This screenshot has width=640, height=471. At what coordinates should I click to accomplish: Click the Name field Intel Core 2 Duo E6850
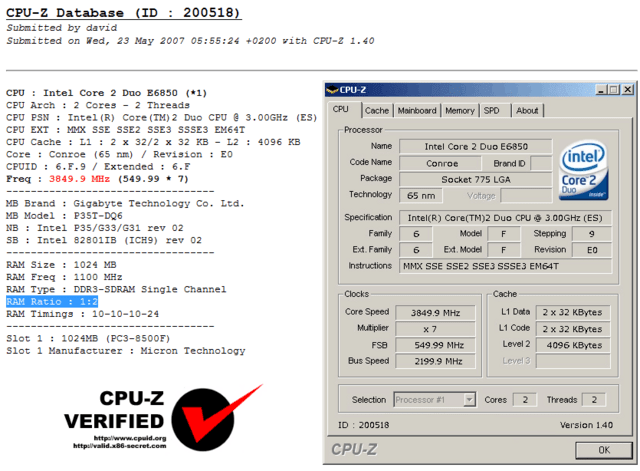pyautogui.click(x=476, y=147)
